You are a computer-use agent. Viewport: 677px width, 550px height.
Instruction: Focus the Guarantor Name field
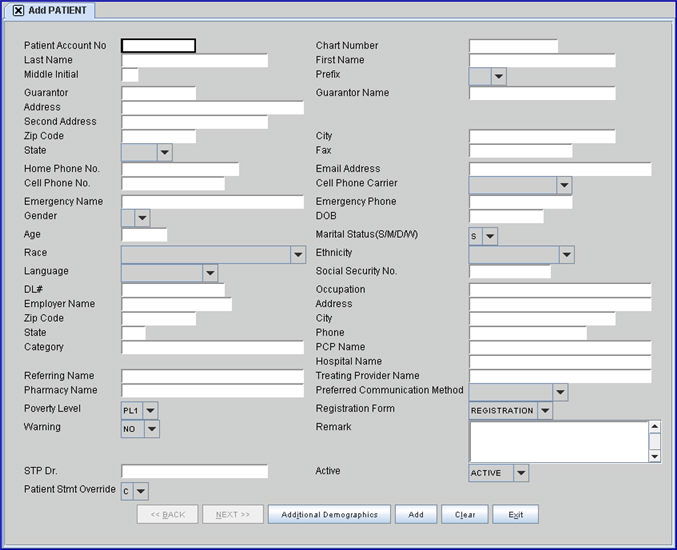coord(542,93)
